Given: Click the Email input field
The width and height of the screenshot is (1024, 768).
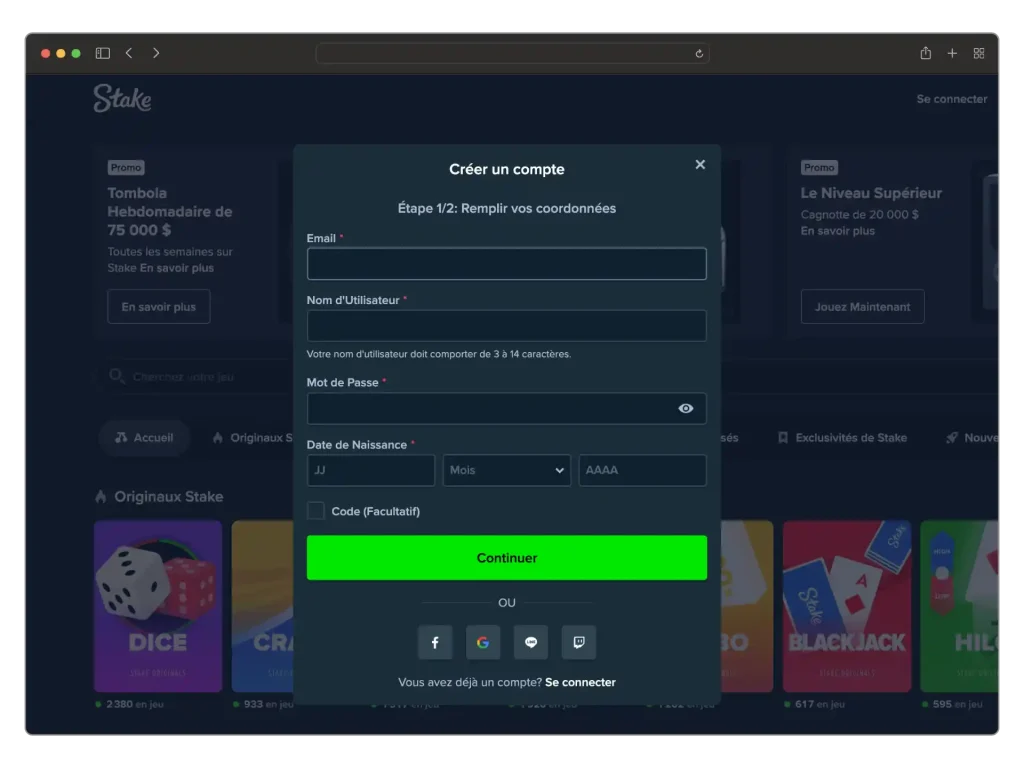Looking at the screenshot, I should (x=507, y=264).
